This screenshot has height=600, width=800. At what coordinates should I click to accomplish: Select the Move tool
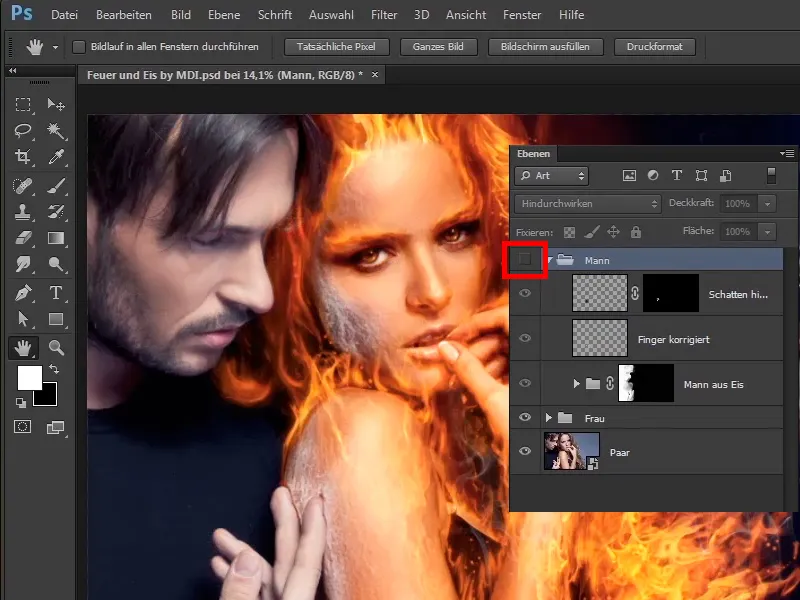[56, 105]
